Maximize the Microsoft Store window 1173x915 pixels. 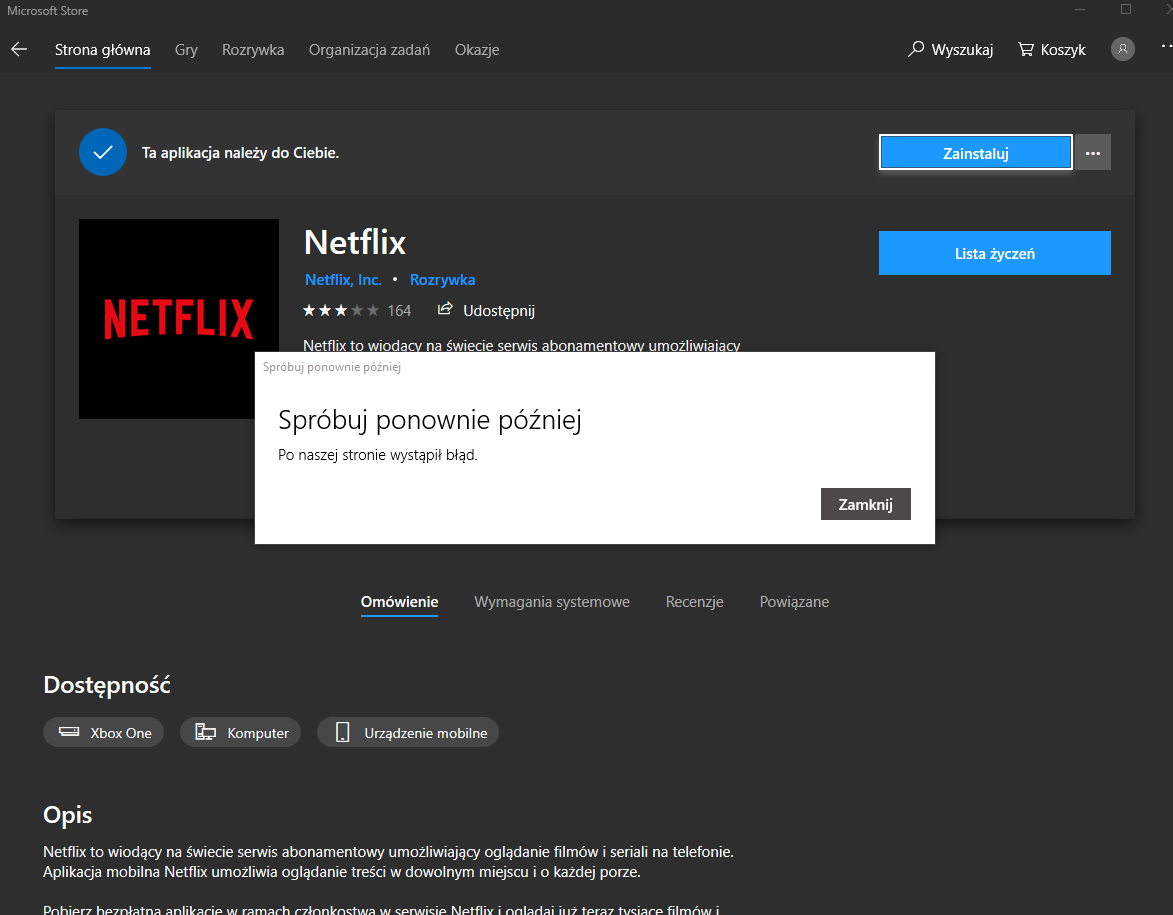(1126, 10)
